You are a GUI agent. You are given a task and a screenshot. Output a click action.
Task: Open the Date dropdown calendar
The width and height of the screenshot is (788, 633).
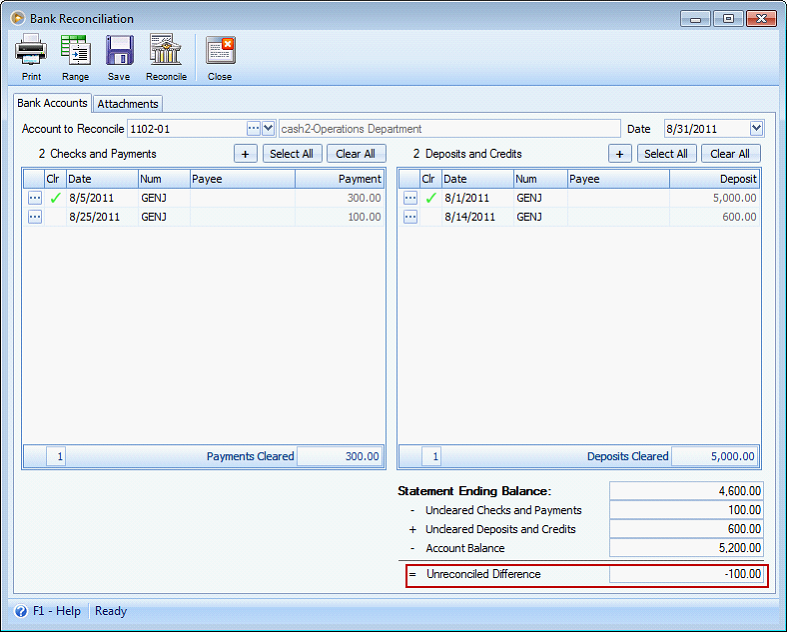point(756,129)
